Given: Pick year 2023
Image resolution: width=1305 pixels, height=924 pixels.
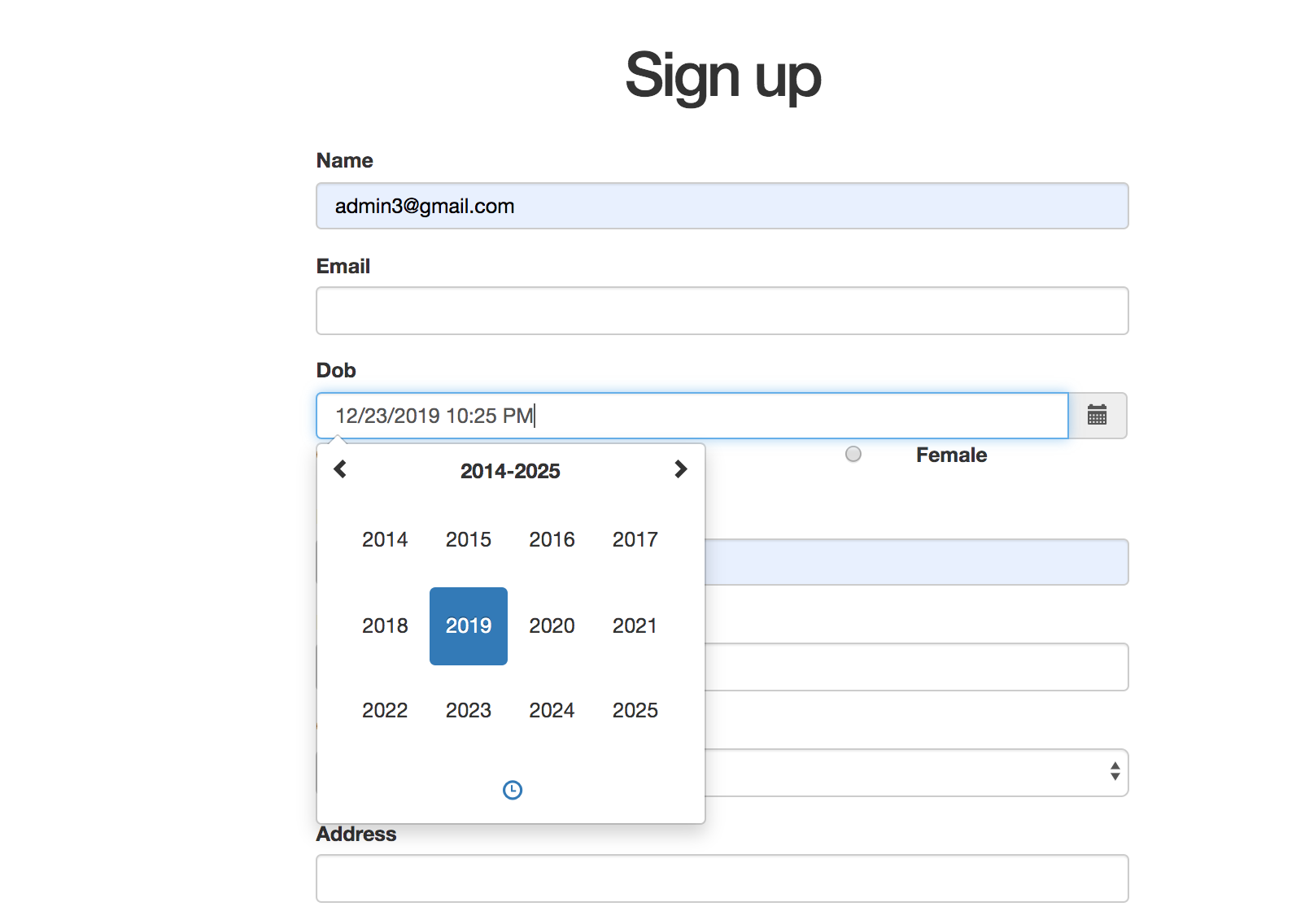Looking at the screenshot, I should tap(469, 710).
